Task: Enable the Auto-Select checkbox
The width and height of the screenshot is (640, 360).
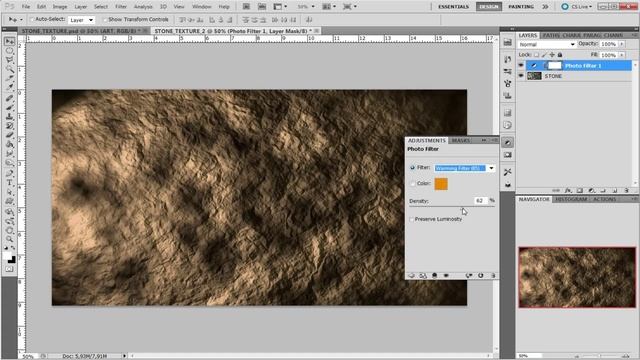Action: 32,19
